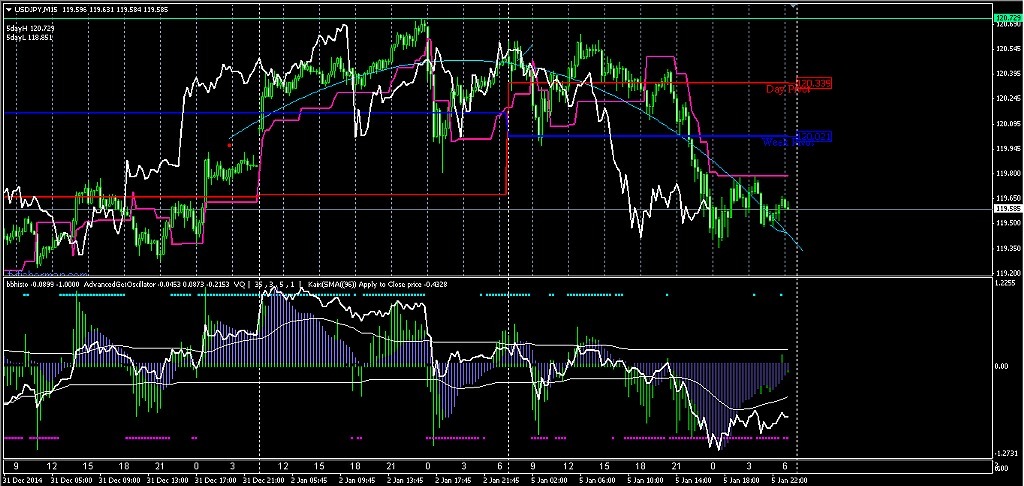
Task: Click the 31 Dec 13:00 time label
Action: (169, 479)
